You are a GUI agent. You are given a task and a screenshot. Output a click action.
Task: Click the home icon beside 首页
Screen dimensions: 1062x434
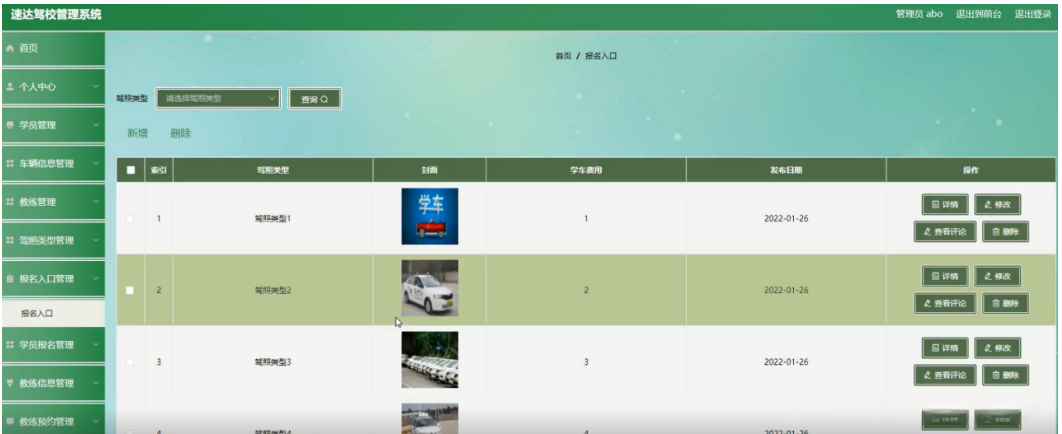coord(9,49)
